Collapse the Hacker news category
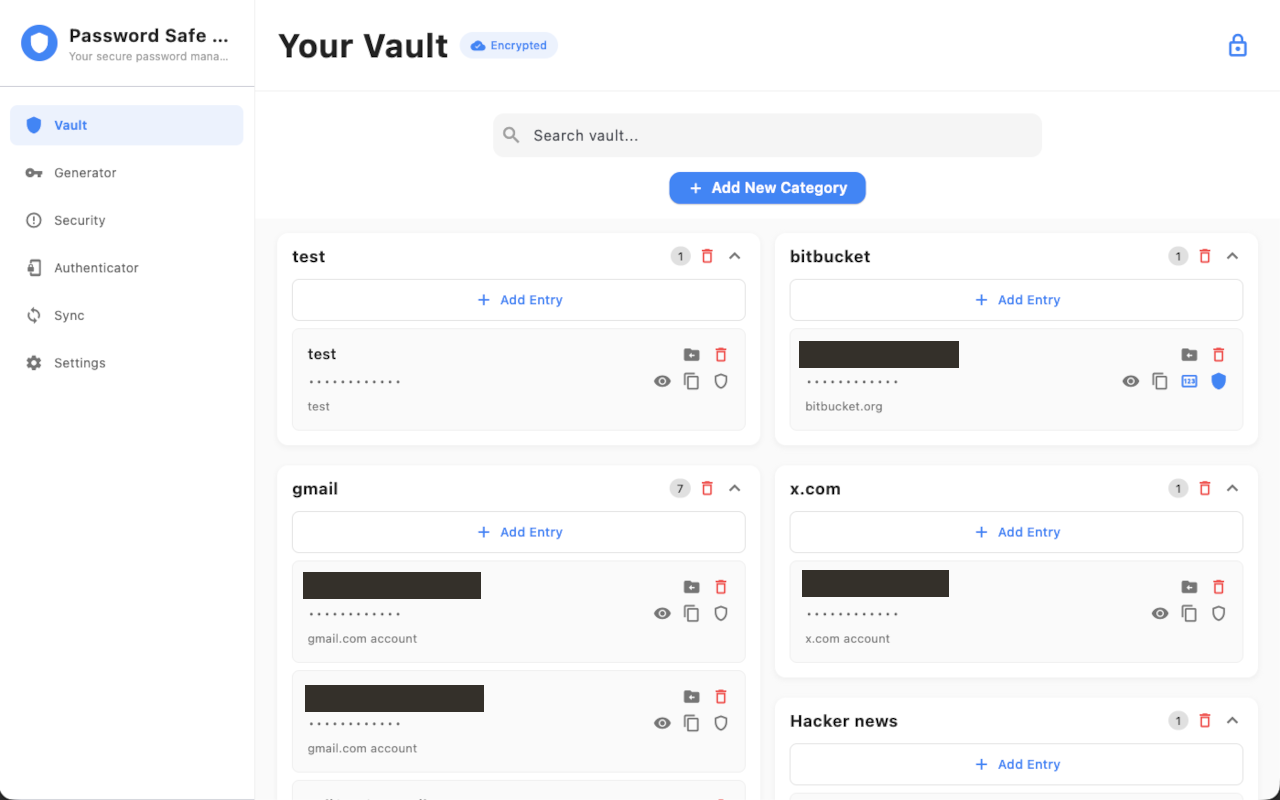This screenshot has height=800, width=1280. click(x=1232, y=720)
